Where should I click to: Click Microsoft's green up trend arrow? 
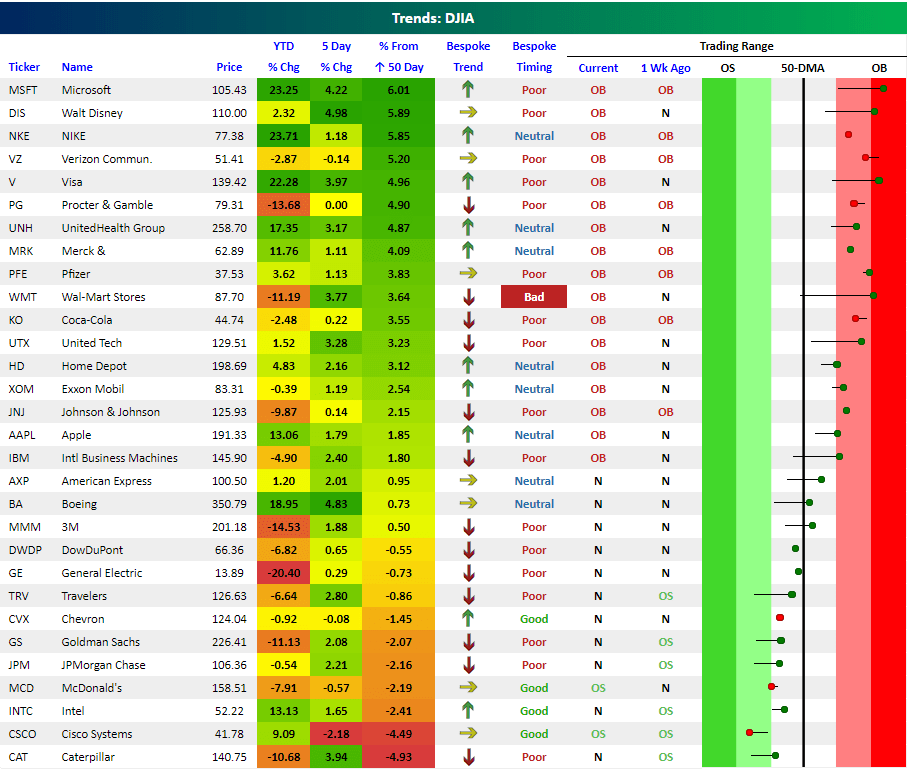(468, 90)
